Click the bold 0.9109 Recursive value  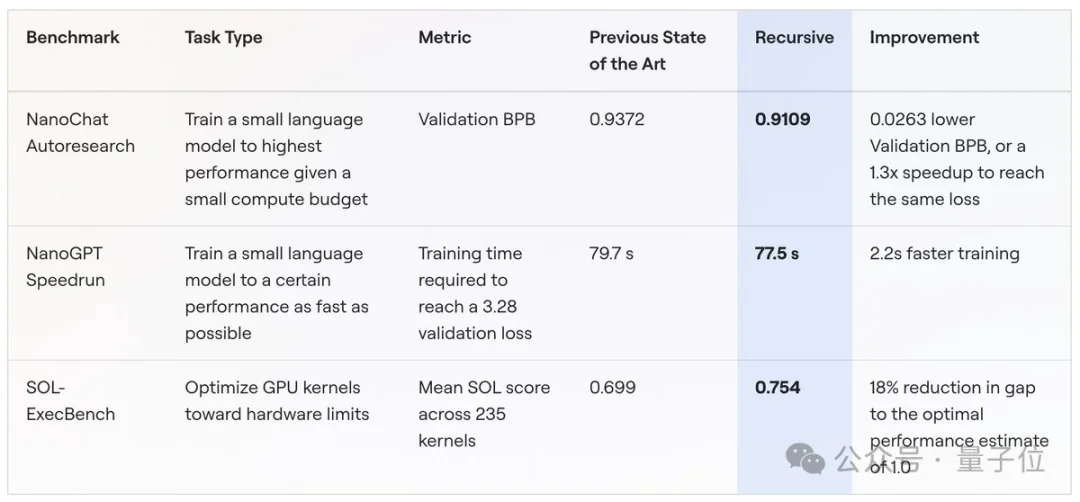tap(782, 119)
